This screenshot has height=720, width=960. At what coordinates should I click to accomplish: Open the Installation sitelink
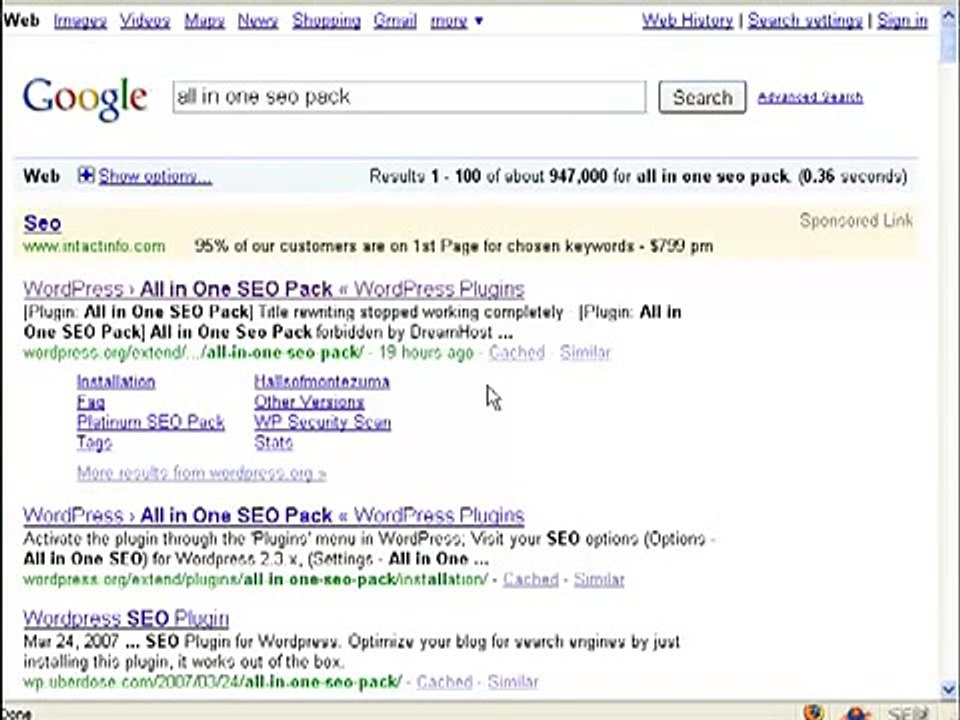click(116, 381)
